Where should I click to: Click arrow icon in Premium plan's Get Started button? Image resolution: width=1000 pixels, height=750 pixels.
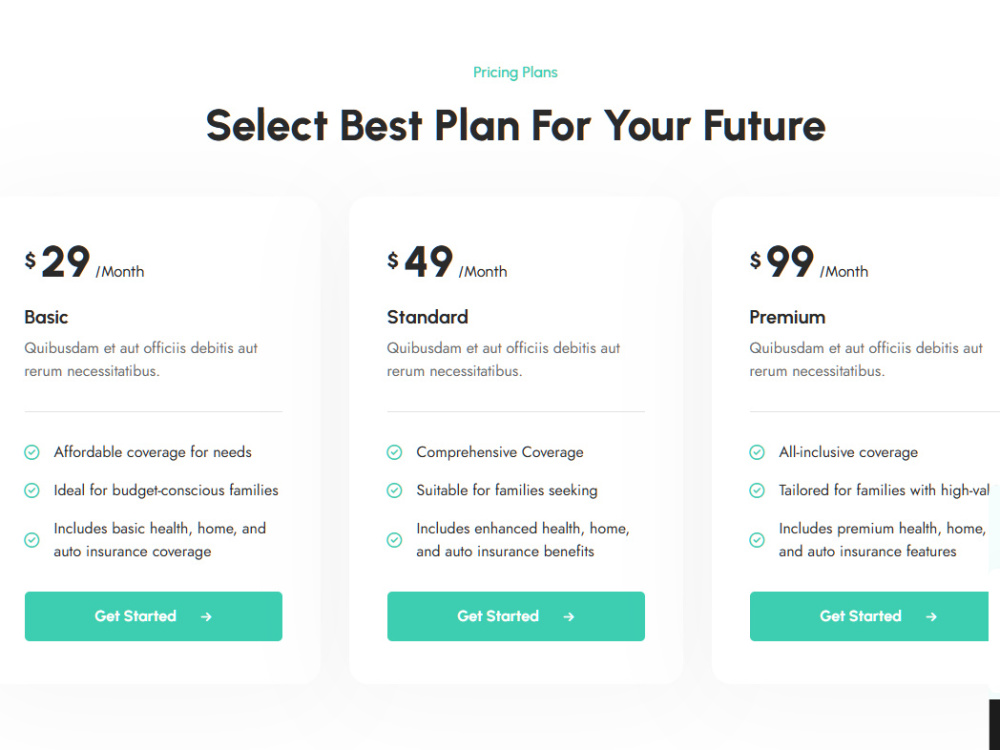tap(931, 617)
